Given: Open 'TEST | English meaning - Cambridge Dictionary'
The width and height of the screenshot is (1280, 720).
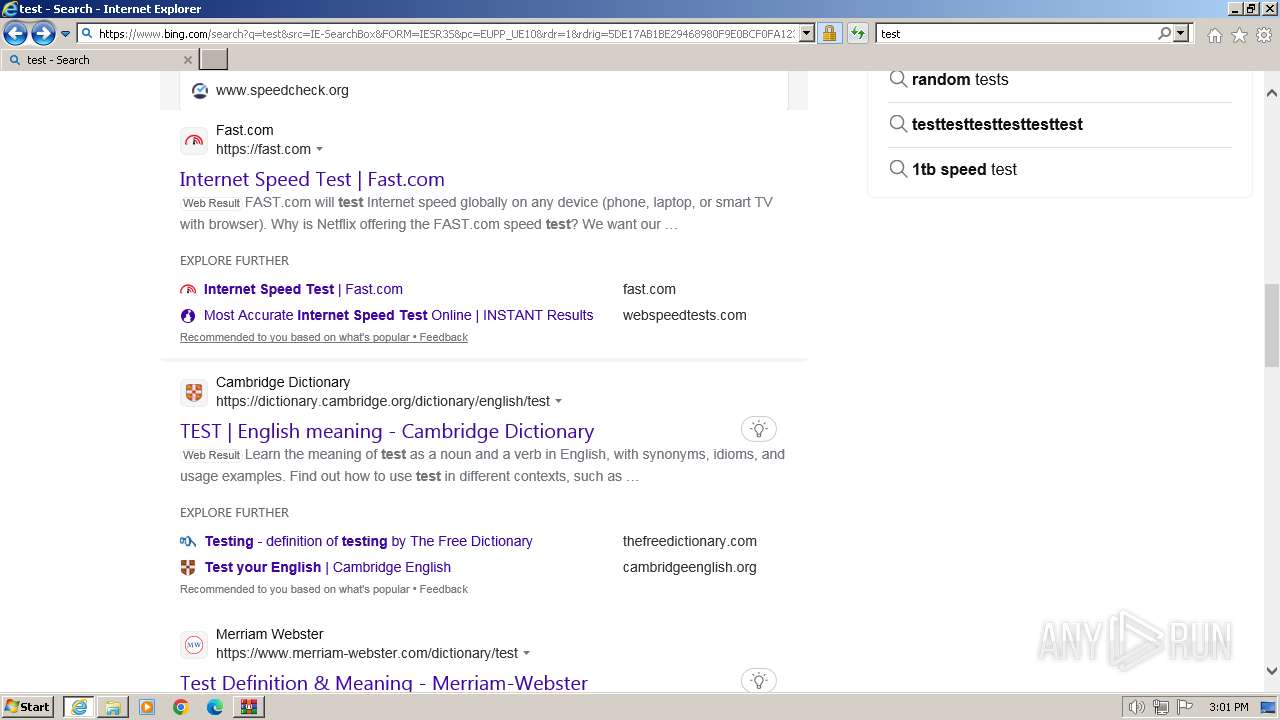Looking at the screenshot, I should point(387,431).
